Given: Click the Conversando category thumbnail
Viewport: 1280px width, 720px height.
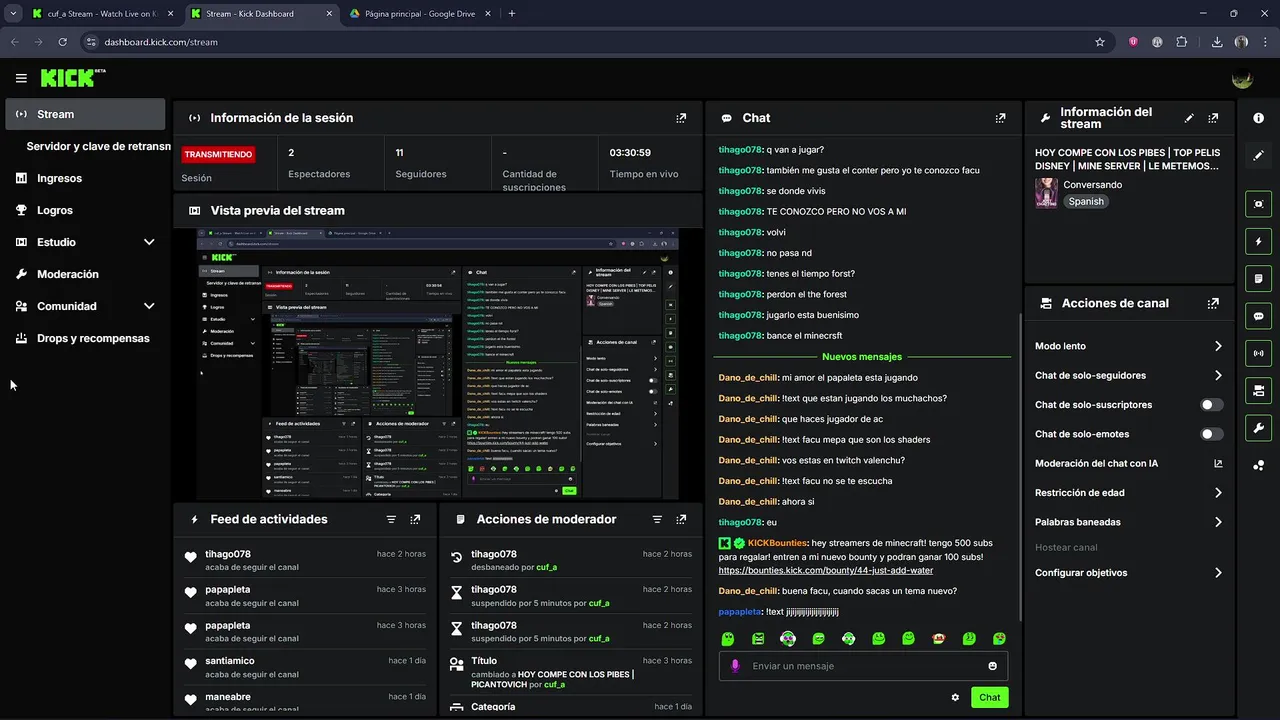Looking at the screenshot, I should click(1046, 193).
